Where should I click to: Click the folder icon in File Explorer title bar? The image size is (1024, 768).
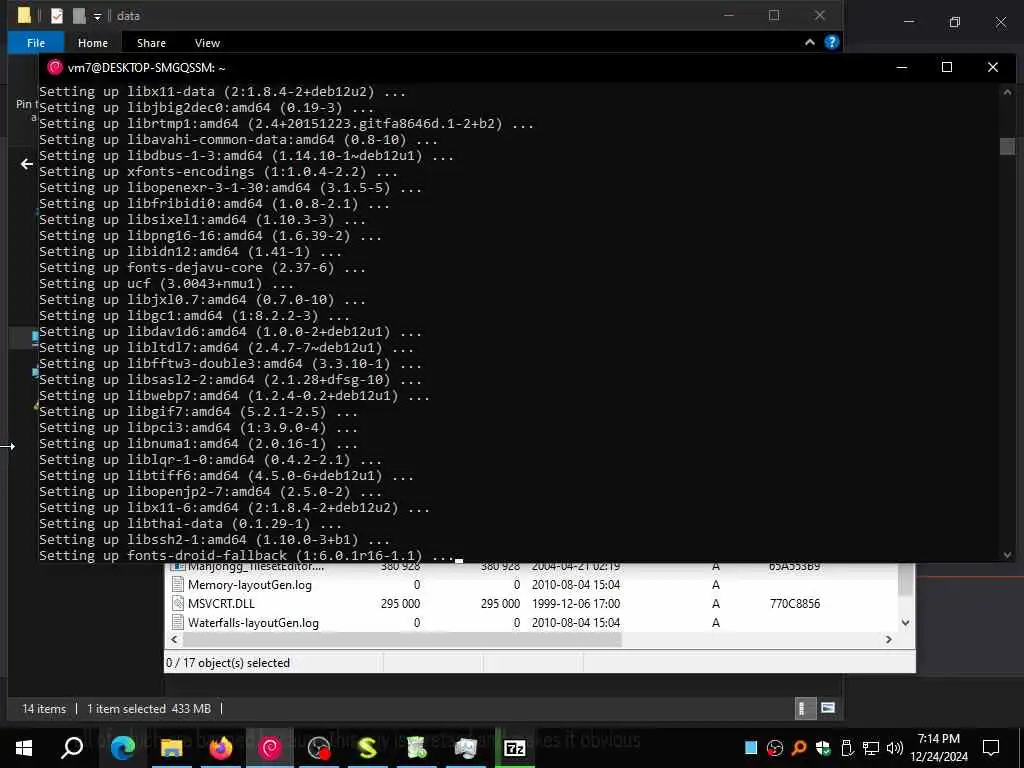coord(24,16)
